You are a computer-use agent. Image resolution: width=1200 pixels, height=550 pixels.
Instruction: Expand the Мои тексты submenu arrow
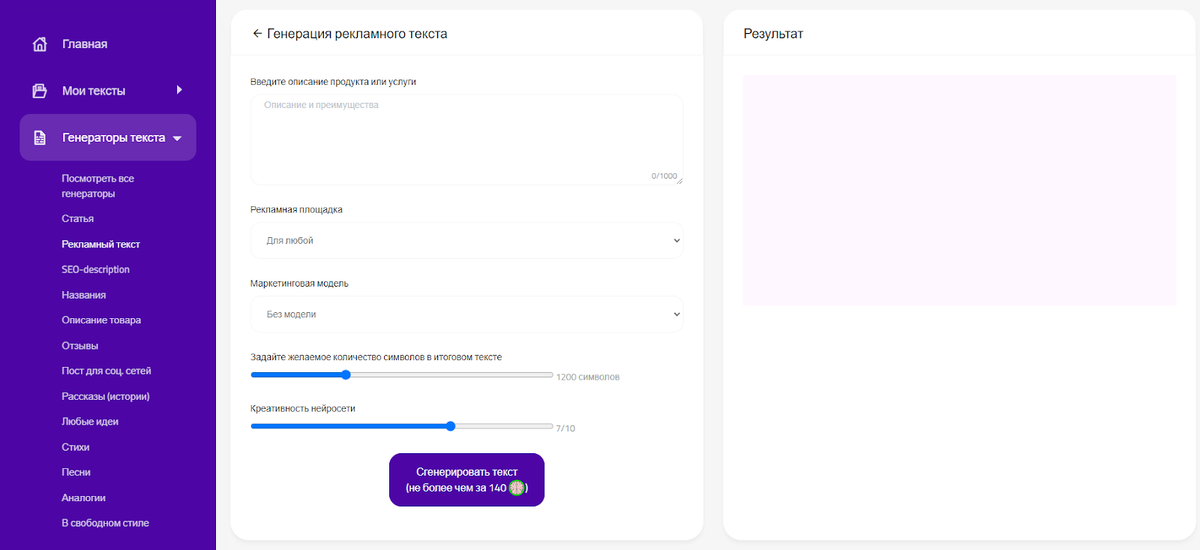click(x=179, y=90)
